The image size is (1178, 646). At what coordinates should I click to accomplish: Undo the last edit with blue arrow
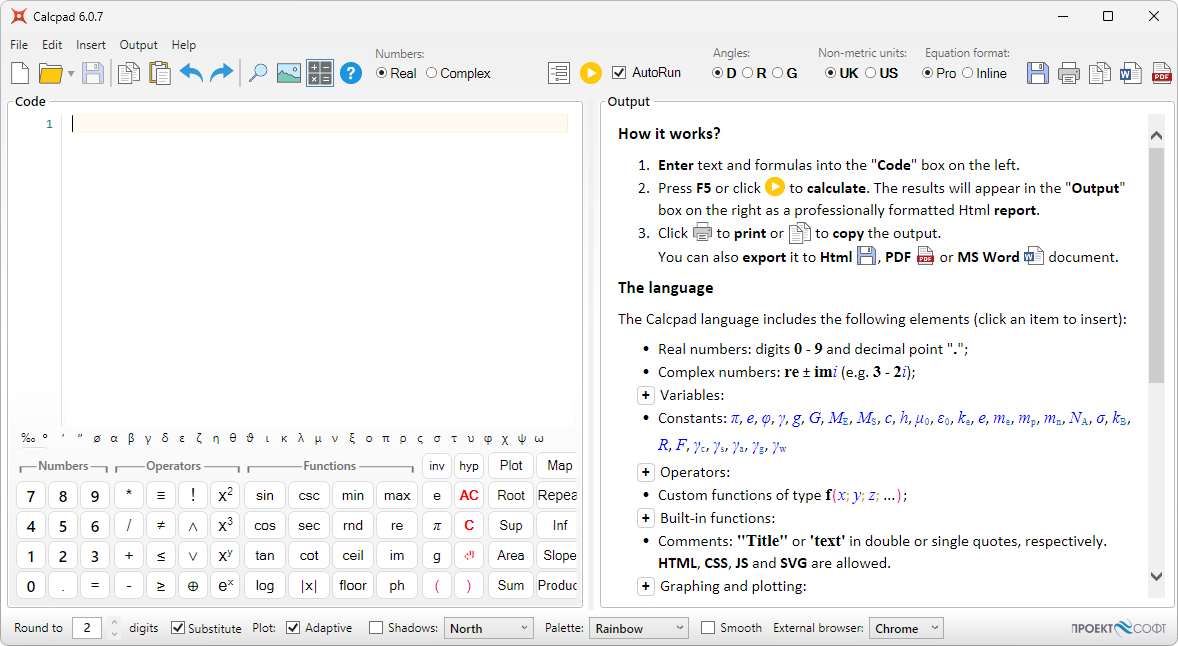pos(192,73)
